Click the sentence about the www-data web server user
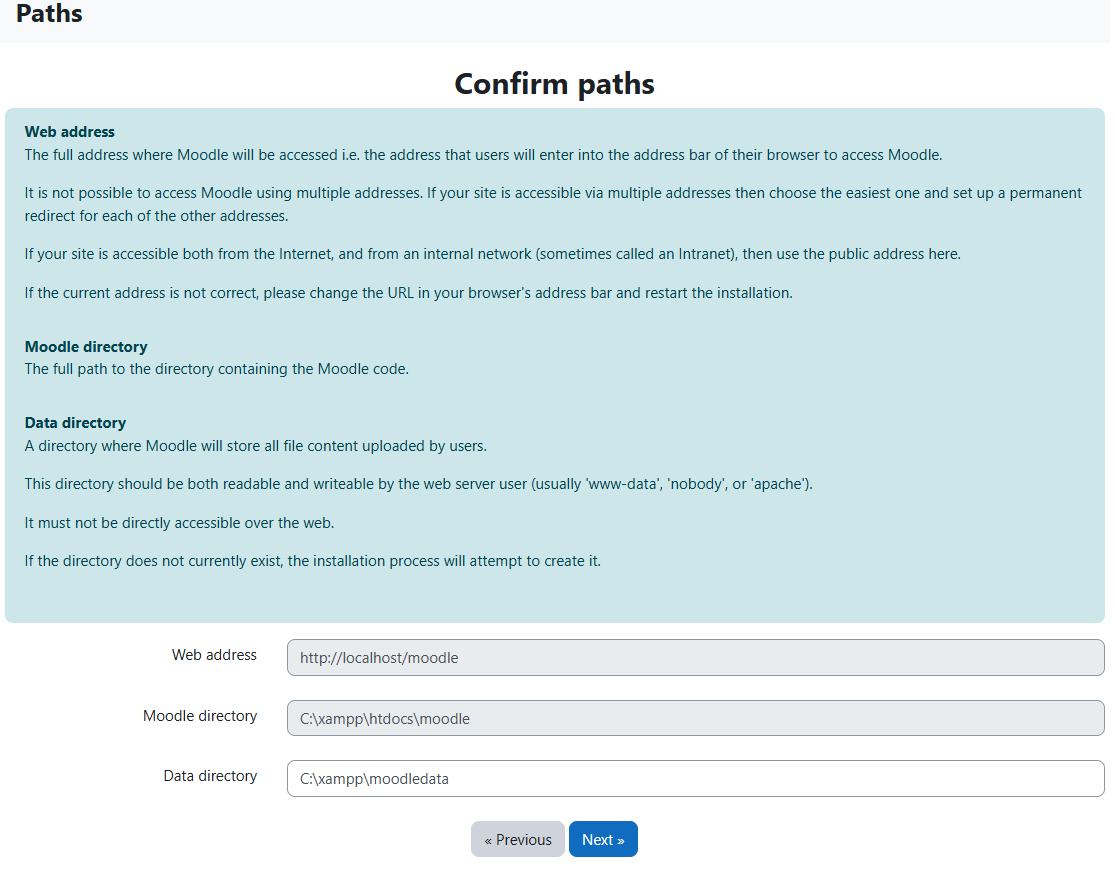Viewport: 1115px width, 869px height. 419,484
